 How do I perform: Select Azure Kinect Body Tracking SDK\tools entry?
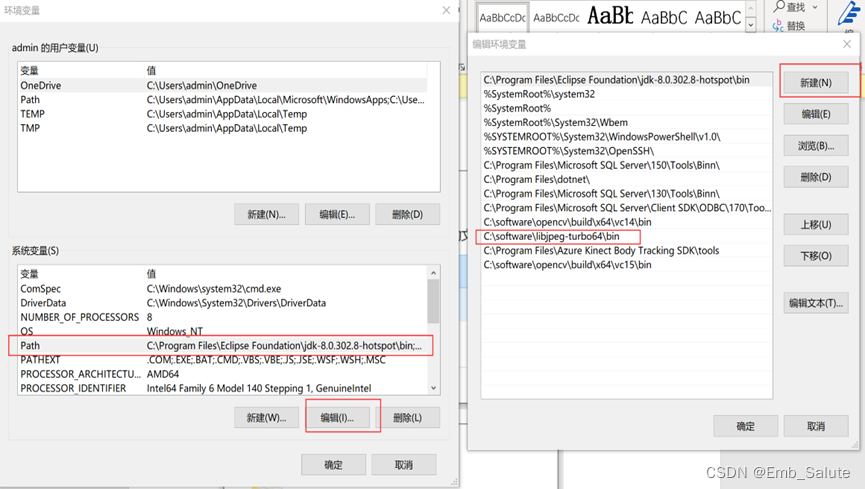(627, 251)
